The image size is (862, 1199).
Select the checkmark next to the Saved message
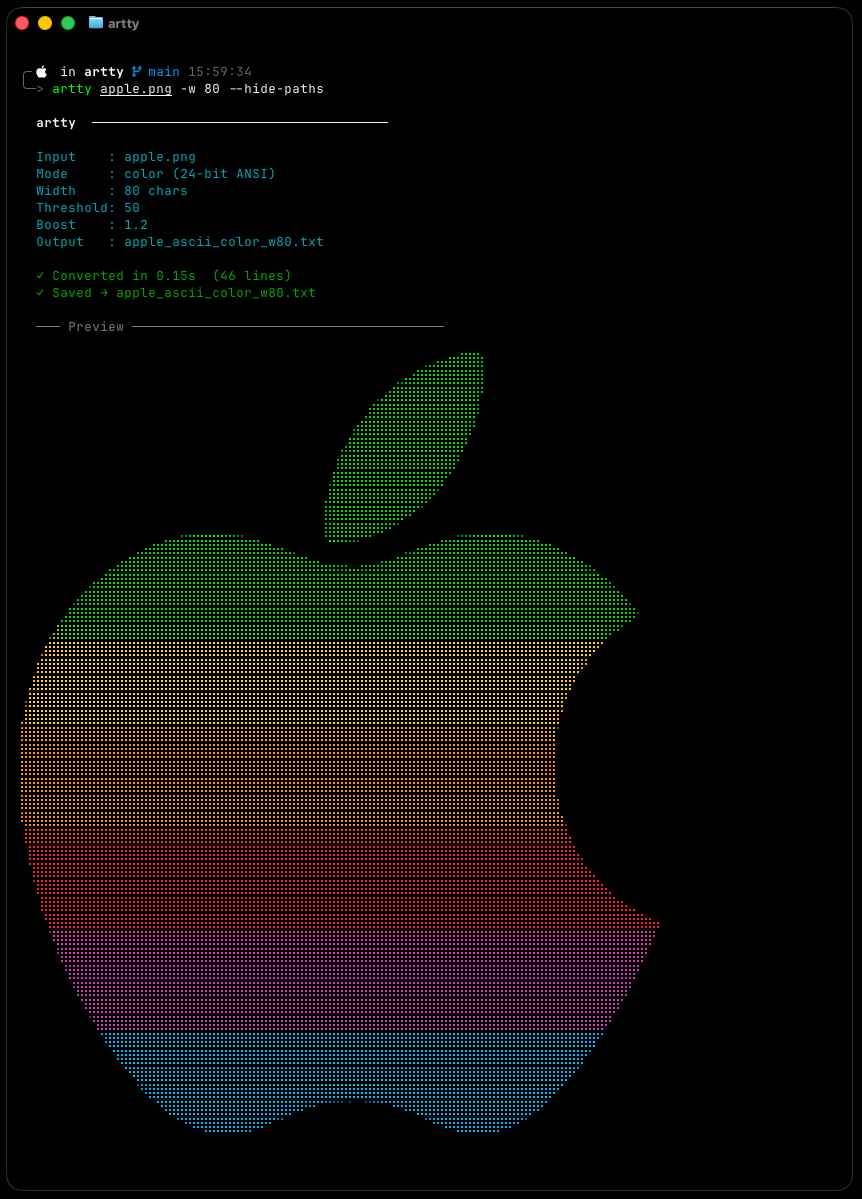[x=41, y=292]
